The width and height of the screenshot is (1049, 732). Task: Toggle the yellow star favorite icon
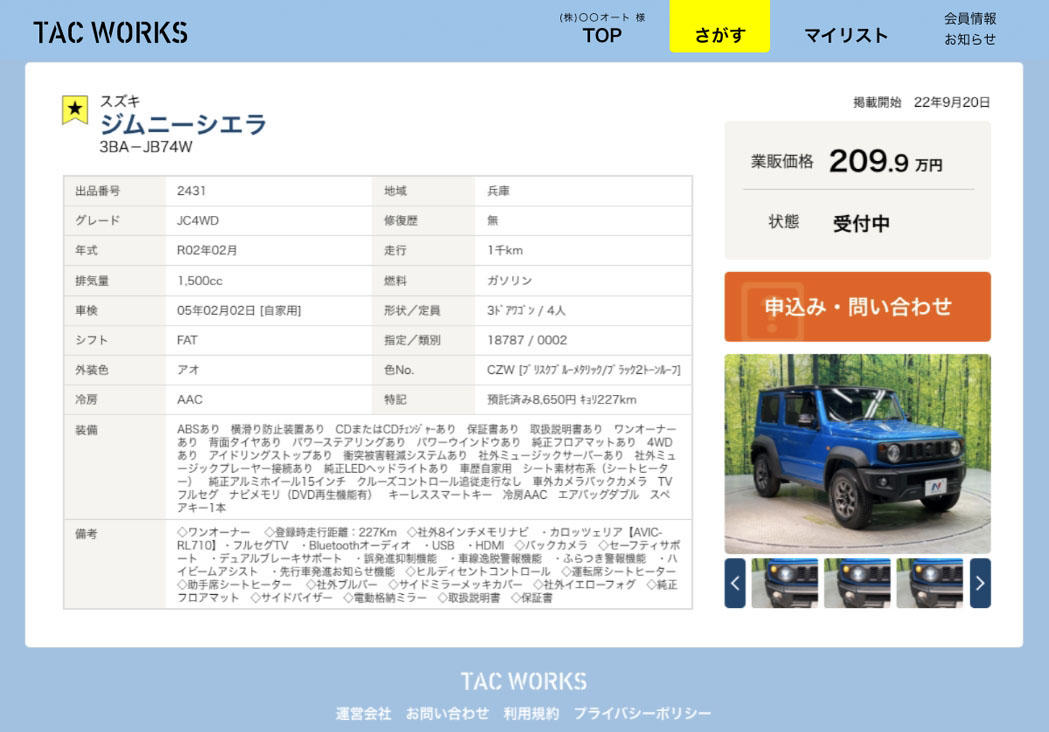pyautogui.click(x=75, y=110)
